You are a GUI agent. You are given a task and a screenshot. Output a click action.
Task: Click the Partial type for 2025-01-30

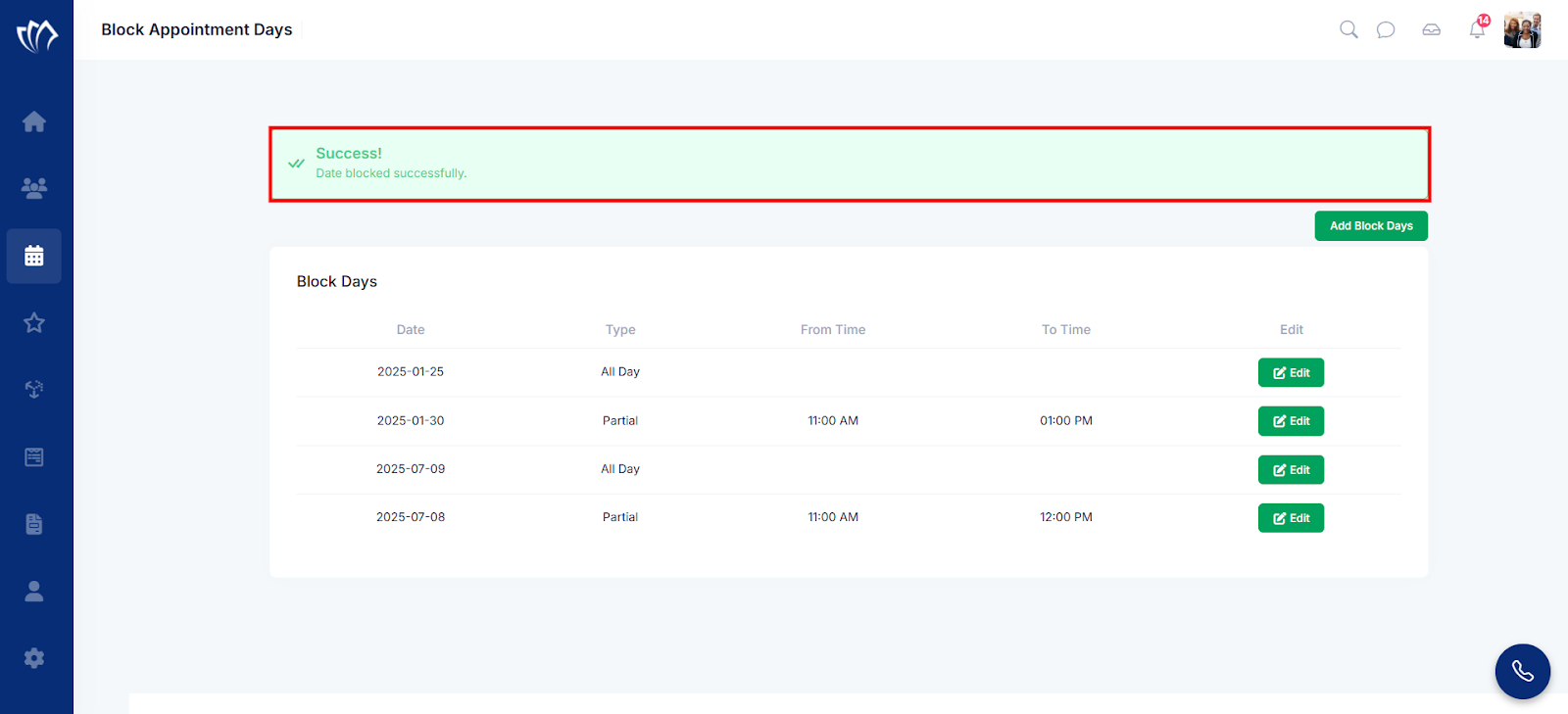pyautogui.click(x=620, y=421)
